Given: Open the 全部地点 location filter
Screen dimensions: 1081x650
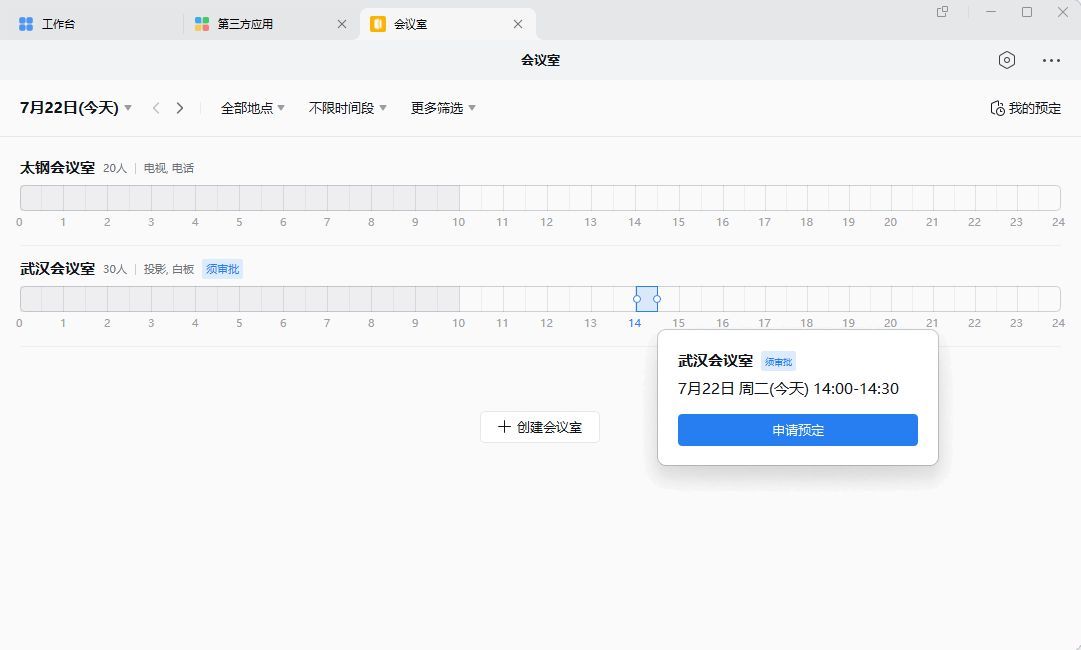Looking at the screenshot, I should point(253,108).
